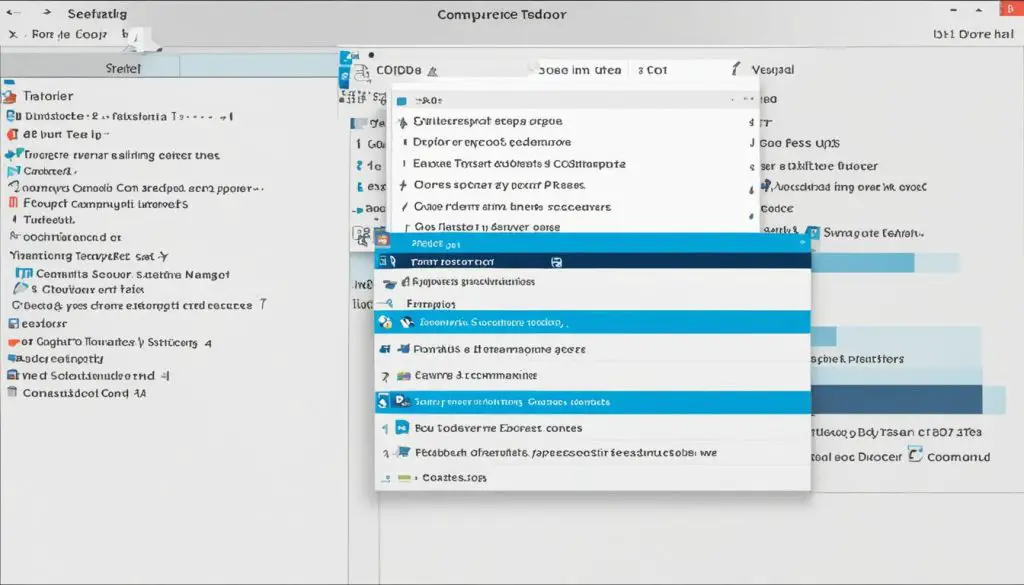Viewport: 1024px width, 585px height.
Task: Expand the 'C'Becto& yoes' row arrow
Action: (263, 304)
